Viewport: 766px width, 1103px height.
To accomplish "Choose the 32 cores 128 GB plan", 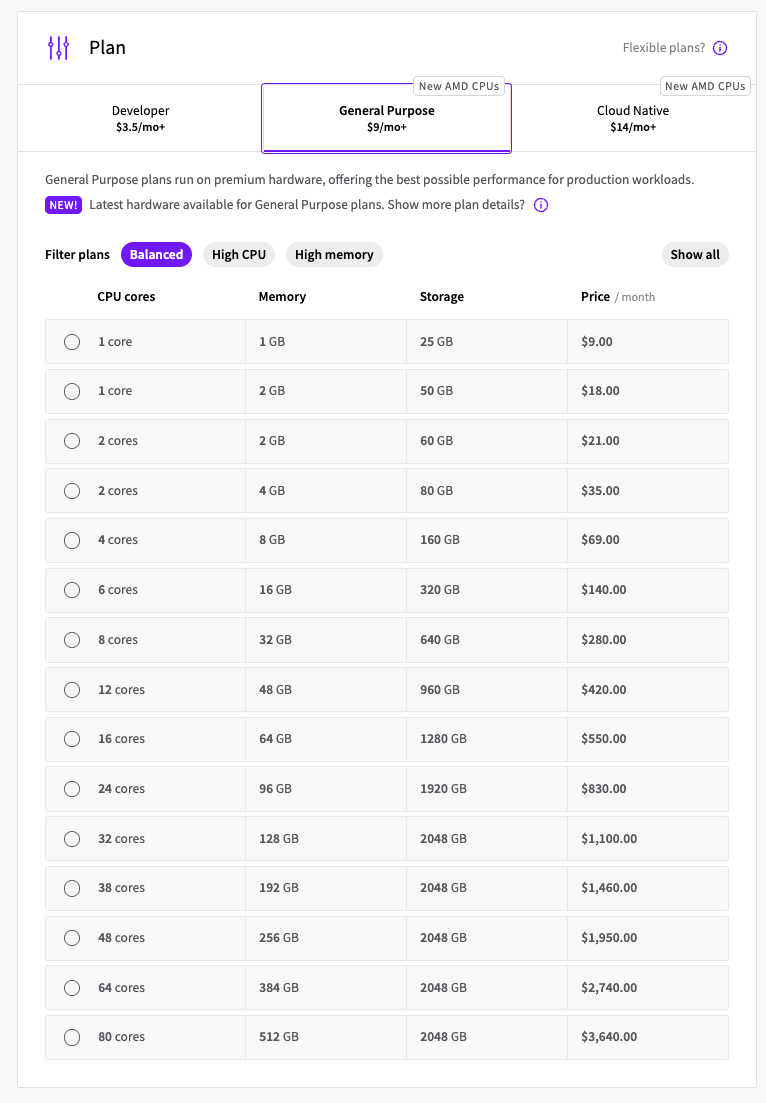I will pyautogui.click(x=72, y=839).
